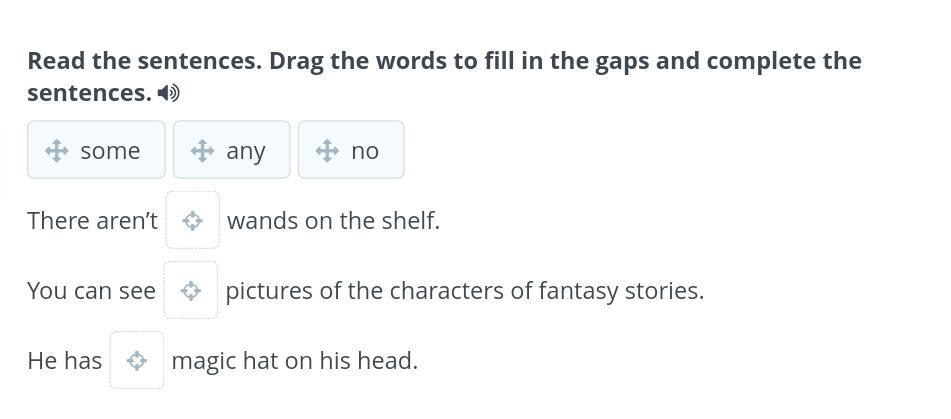The height and width of the screenshot is (419, 951).
Task: Pick the "some" word label
Action: tap(110, 150)
